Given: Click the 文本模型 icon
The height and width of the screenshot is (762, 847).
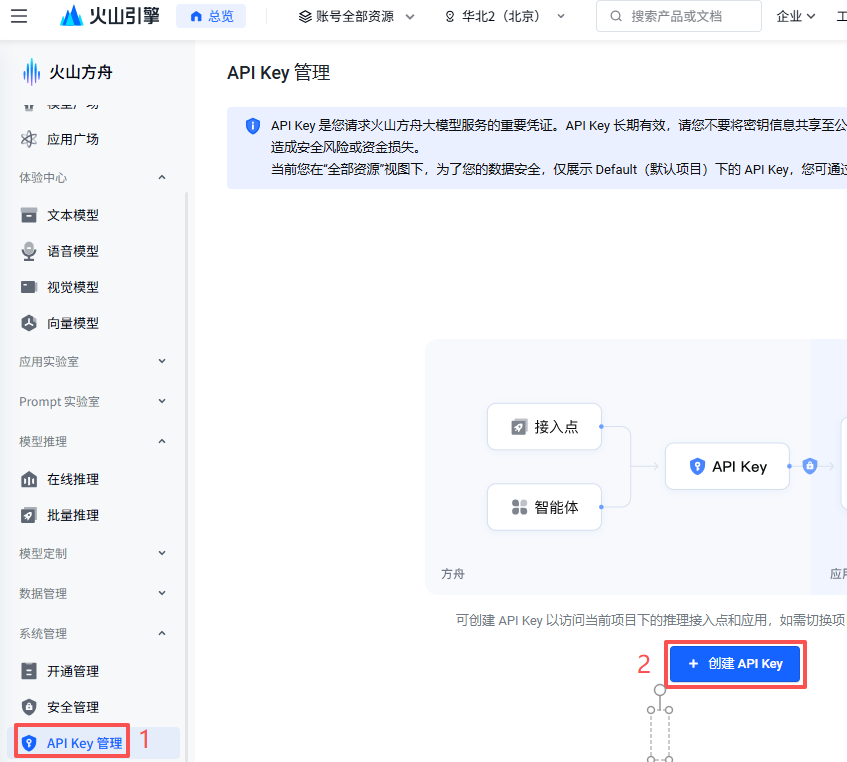Looking at the screenshot, I should click(x=29, y=215).
